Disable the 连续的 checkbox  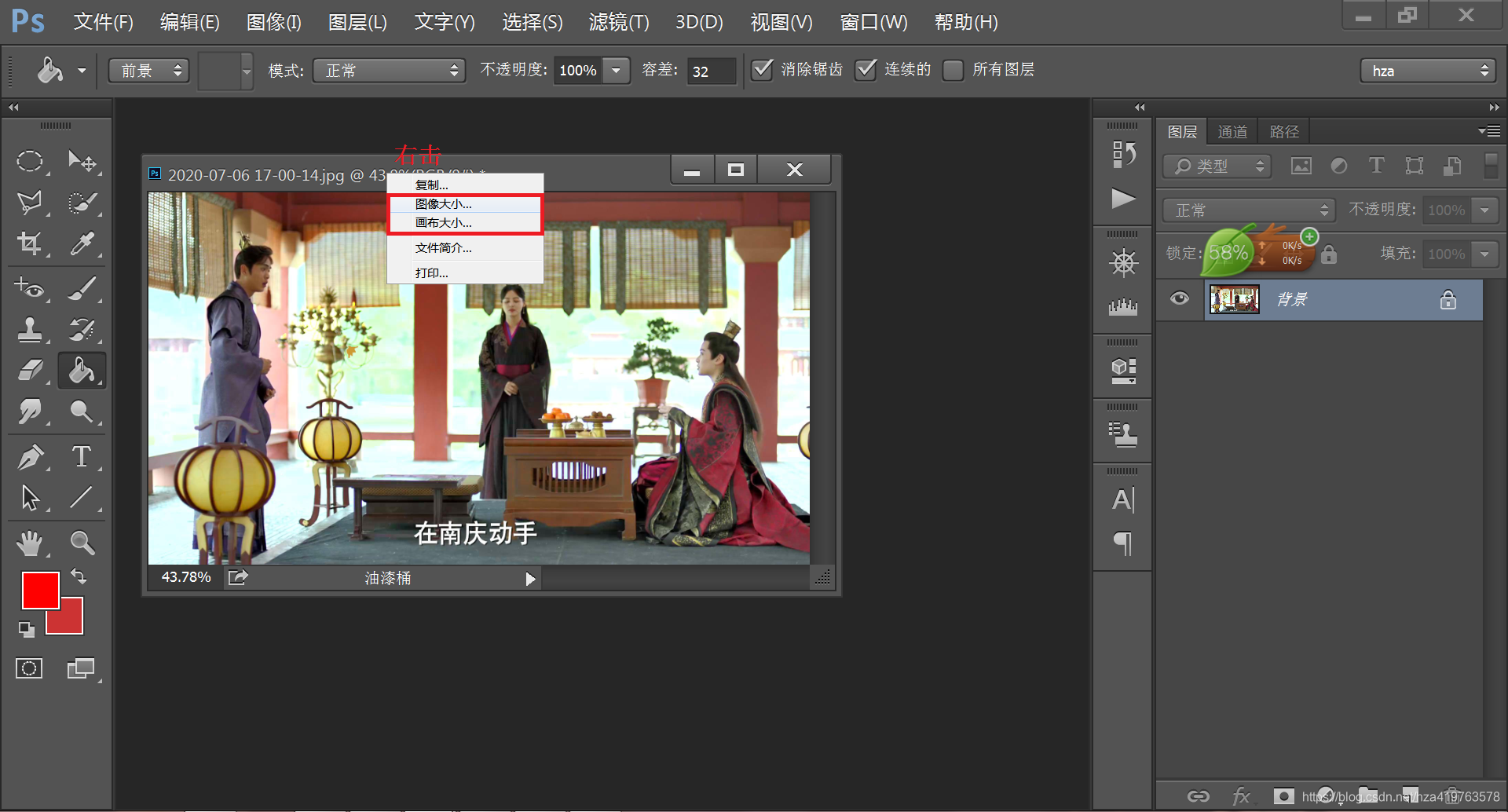(x=865, y=70)
